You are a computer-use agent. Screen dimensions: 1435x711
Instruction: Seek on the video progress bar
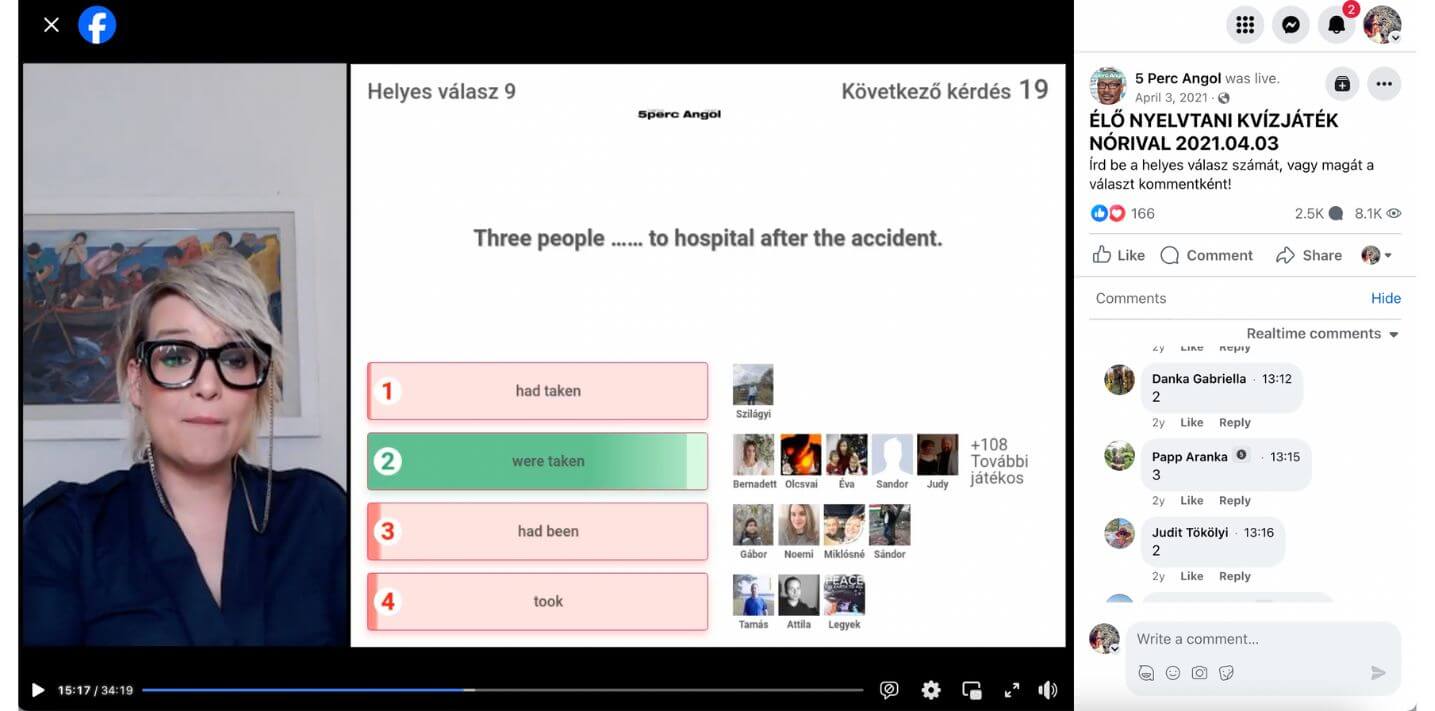tap(502, 690)
